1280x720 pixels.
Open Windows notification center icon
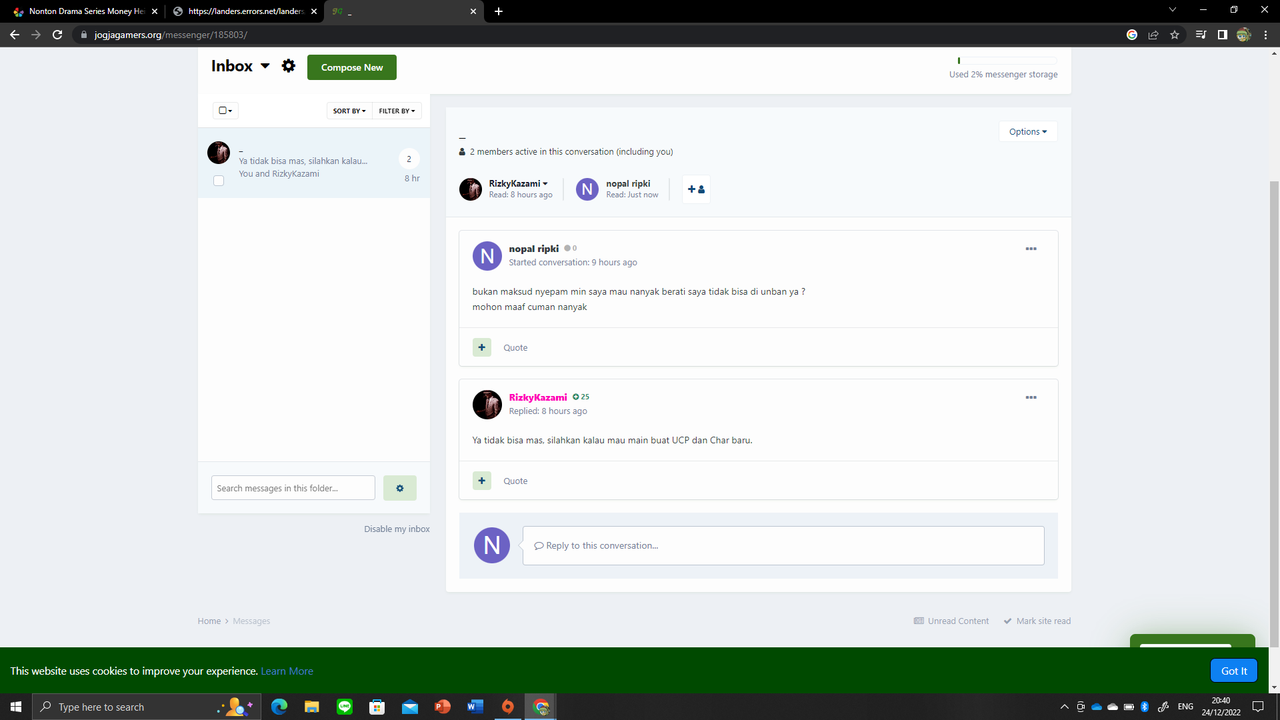(1258, 707)
